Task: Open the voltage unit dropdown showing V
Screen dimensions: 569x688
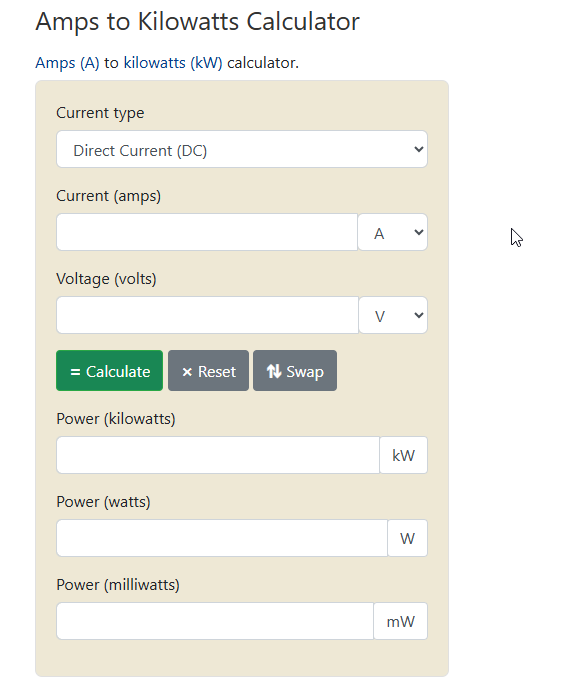Action: click(x=393, y=315)
